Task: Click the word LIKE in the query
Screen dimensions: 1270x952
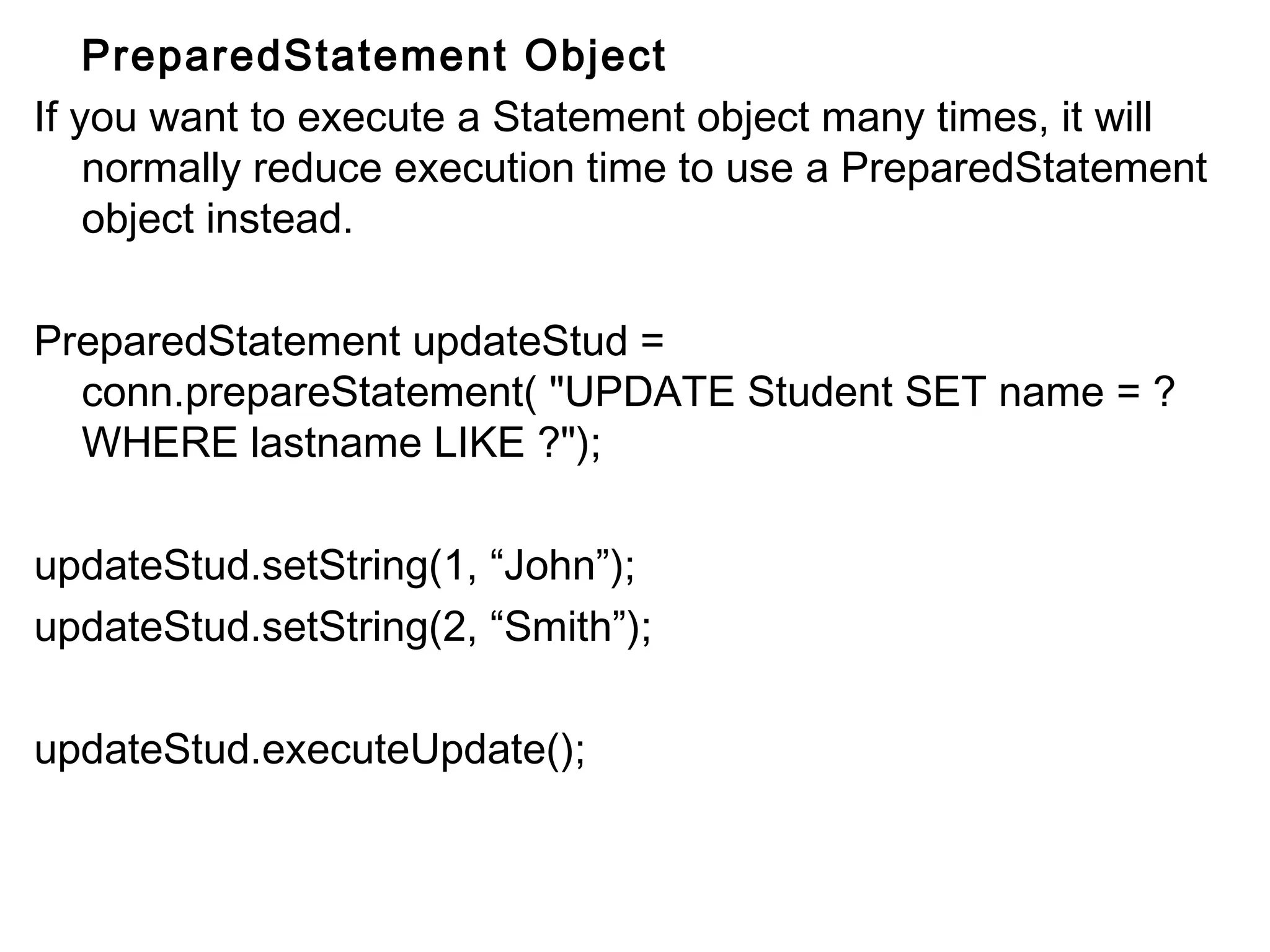Action: point(479,443)
